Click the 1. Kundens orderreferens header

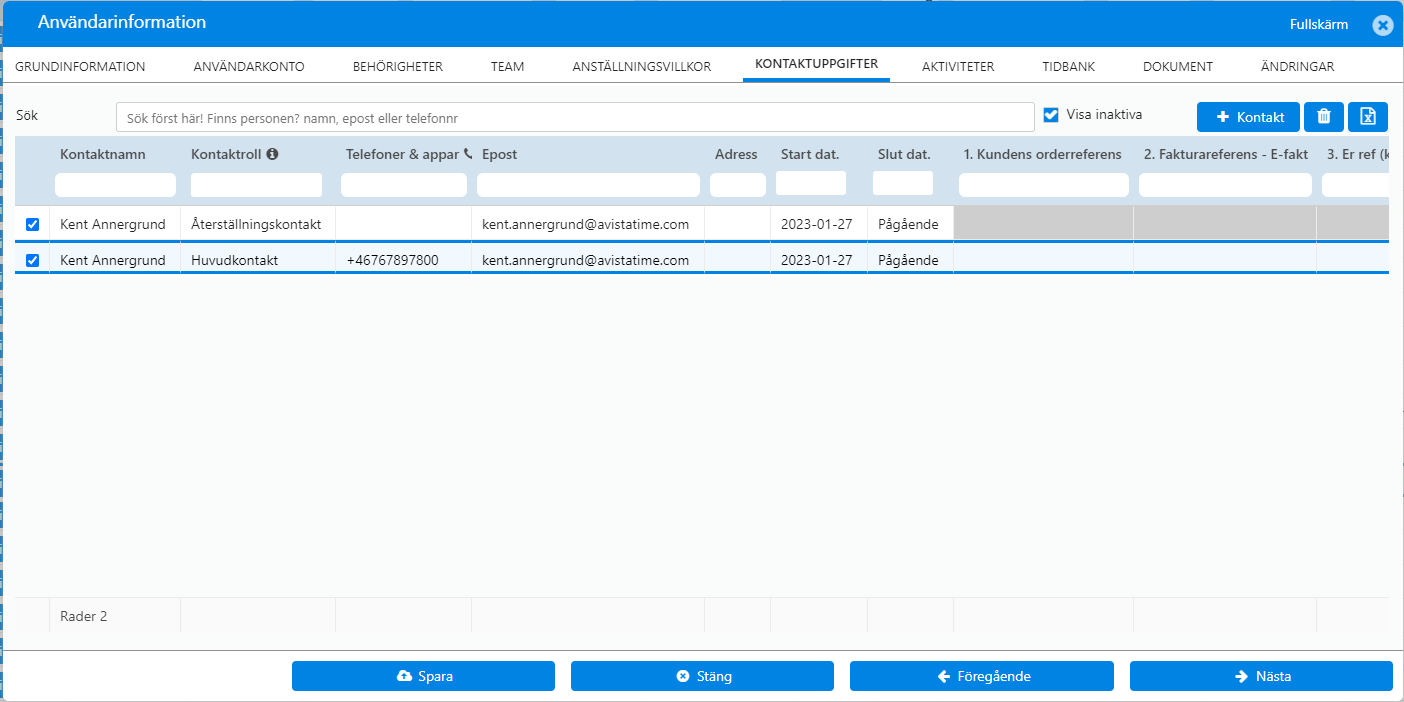click(x=1043, y=155)
